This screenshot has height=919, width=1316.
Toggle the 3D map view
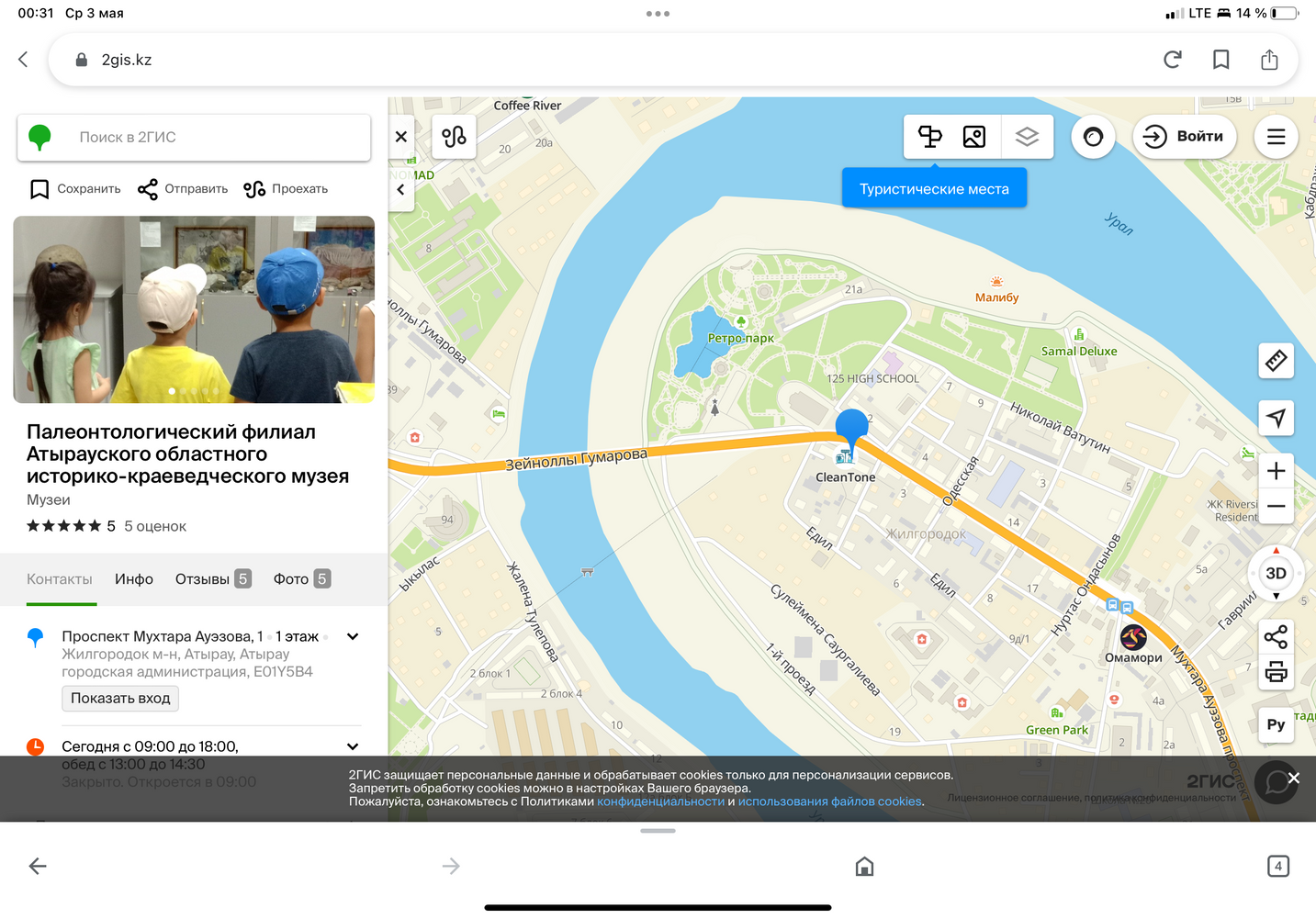(x=1276, y=574)
